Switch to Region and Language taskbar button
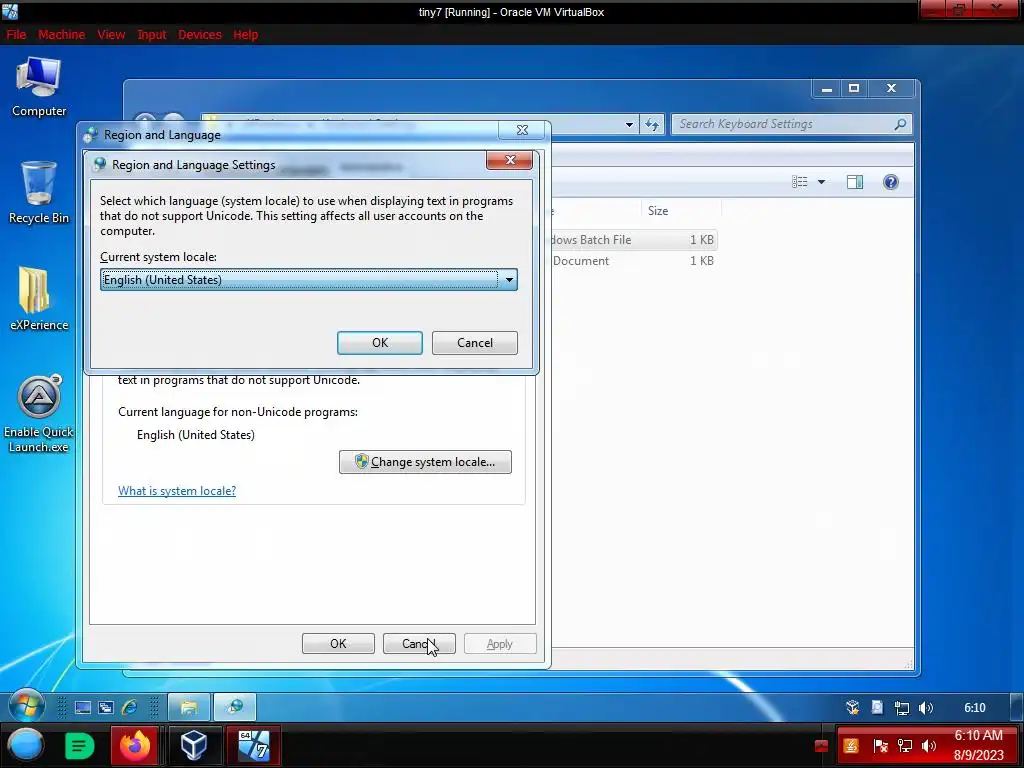The height and width of the screenshot is (768, 1024). click(x=234, y=707)
